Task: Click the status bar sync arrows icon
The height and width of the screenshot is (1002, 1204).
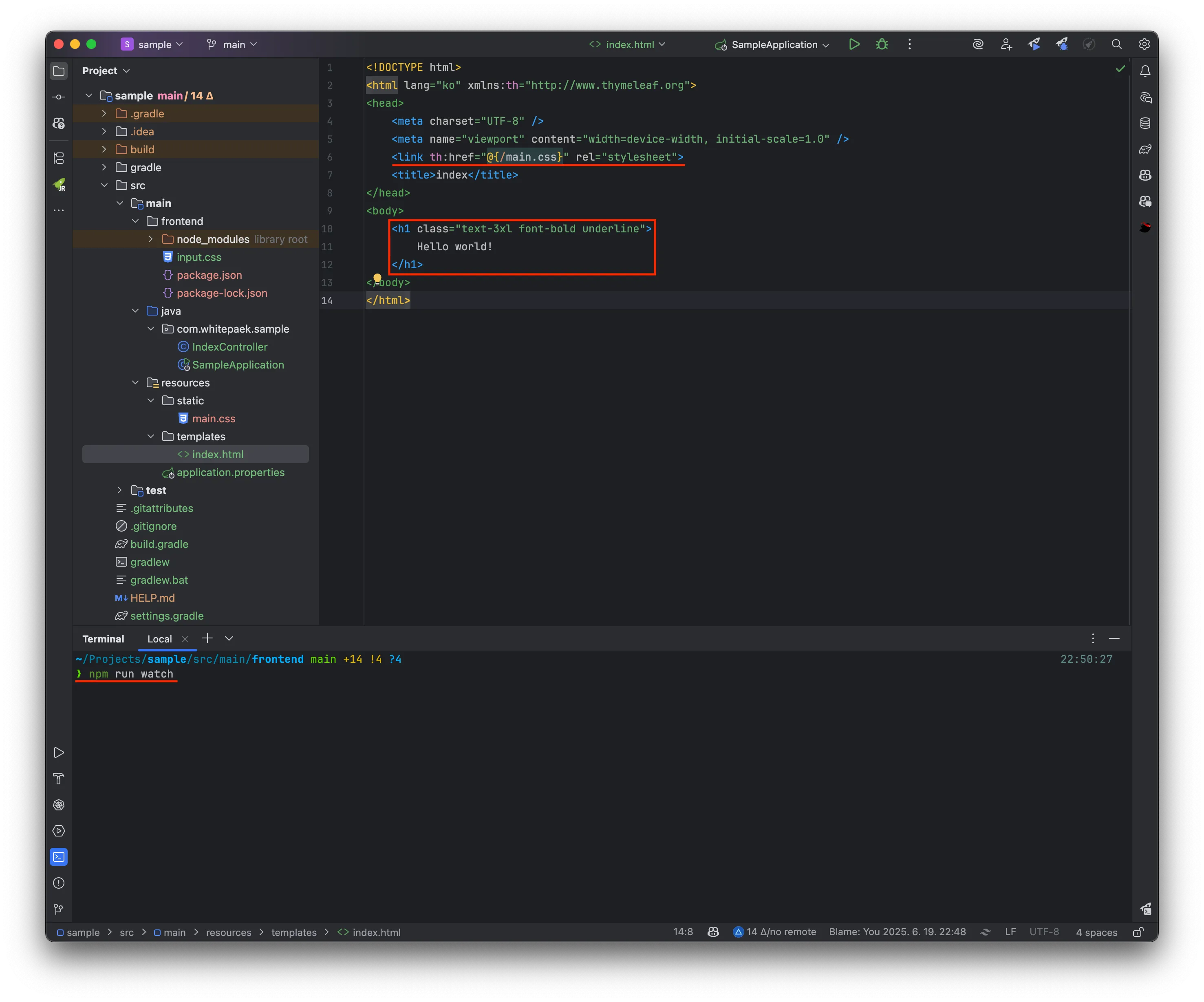Action: click(985, 932)
